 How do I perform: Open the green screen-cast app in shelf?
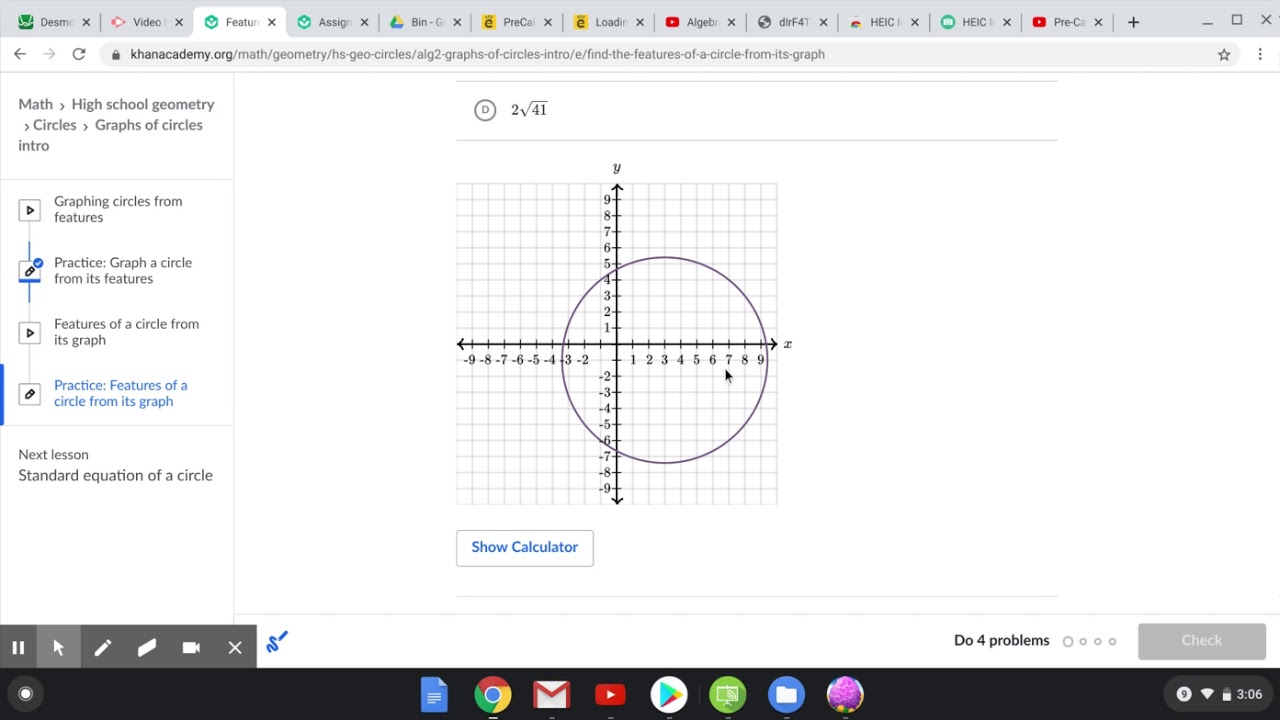click(x=728, y=694)
